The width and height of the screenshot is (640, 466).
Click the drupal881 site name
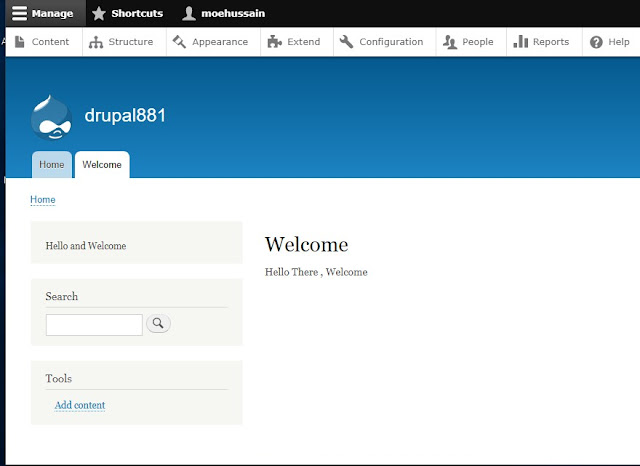tap(125, 115)
